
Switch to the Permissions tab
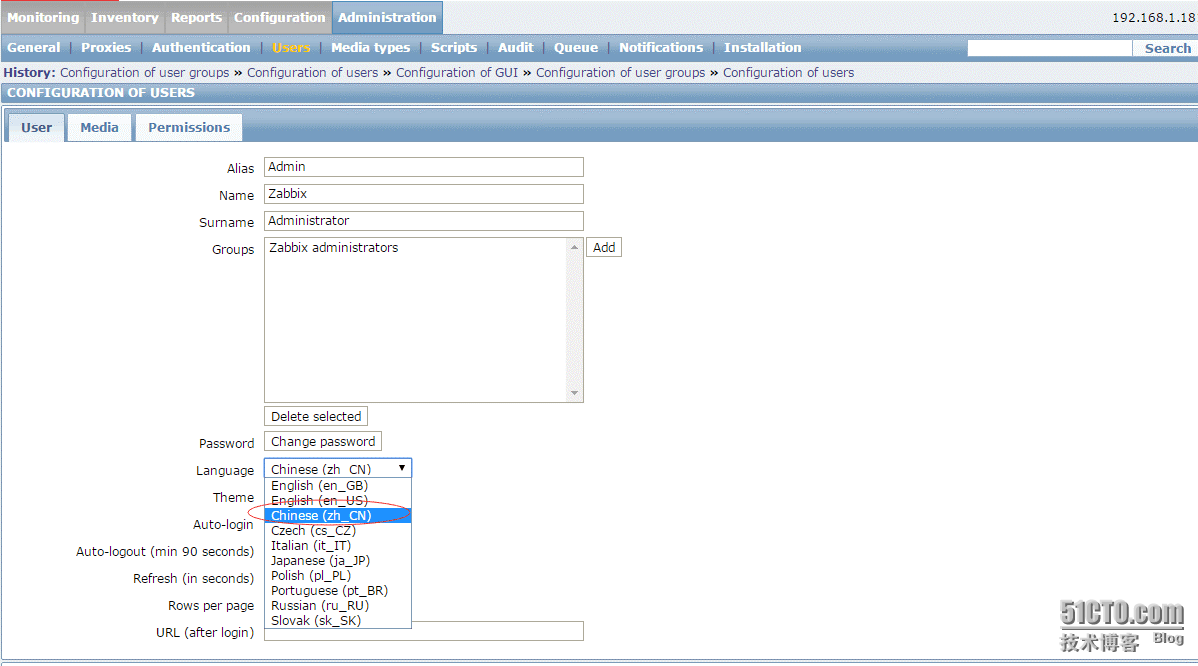pyautogui.click(x=189, y=128)
